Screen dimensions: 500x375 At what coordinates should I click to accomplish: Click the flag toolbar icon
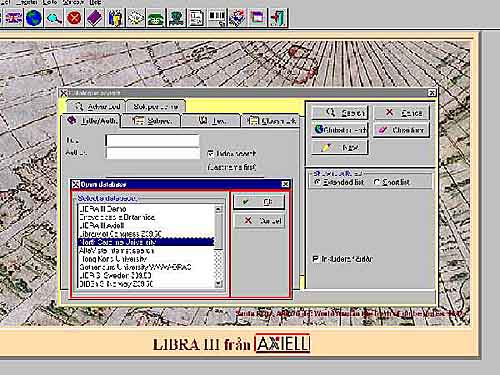(x=13, y=17)
